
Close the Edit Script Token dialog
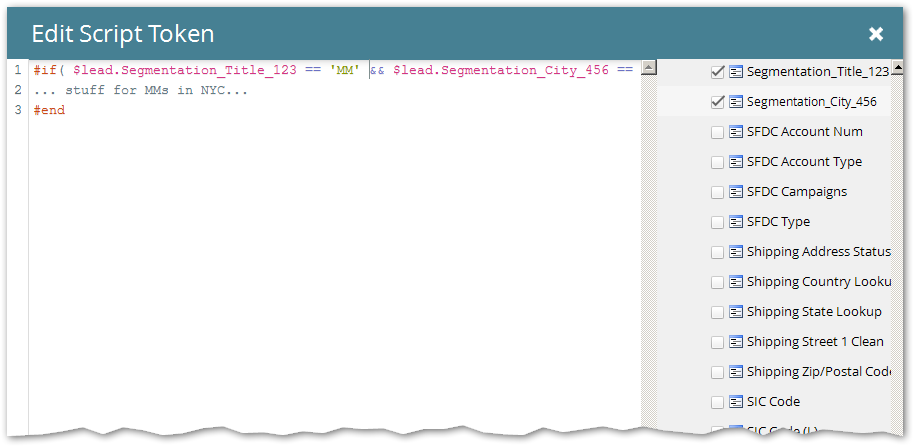click(x=876, y=34)
